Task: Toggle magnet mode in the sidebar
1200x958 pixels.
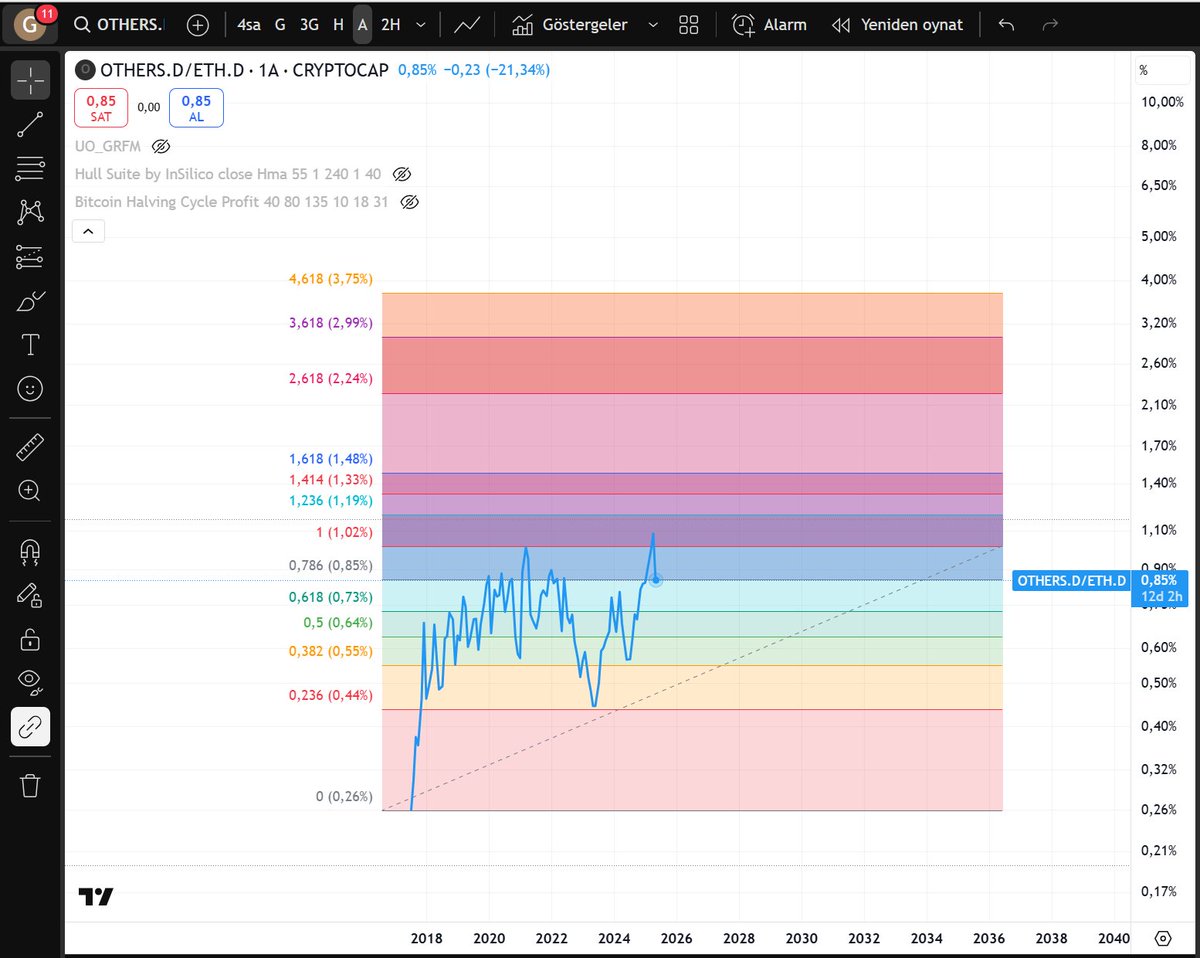Action: 30,551
